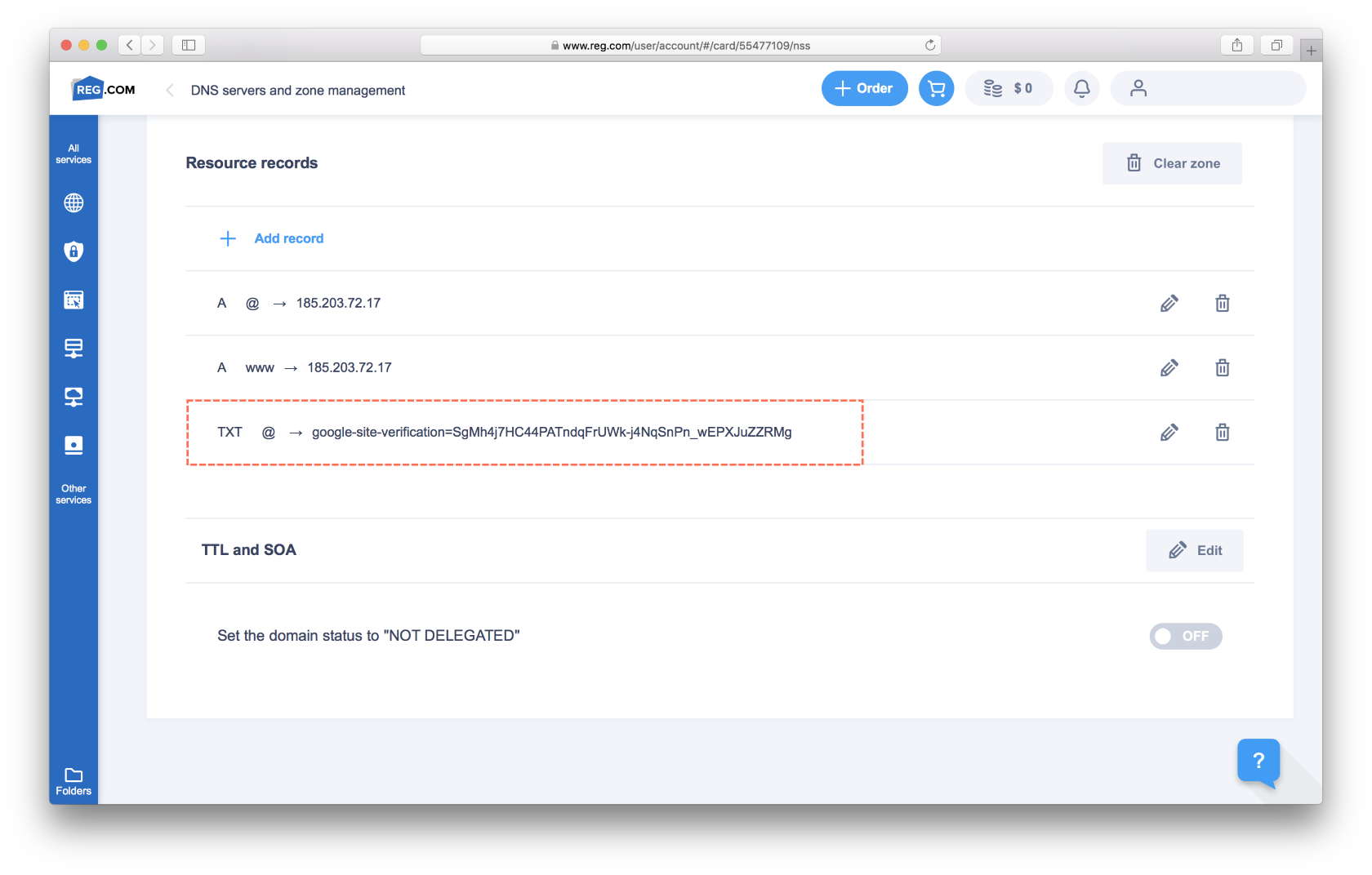This screenshot has height=875, width=1372.
Task: Click the Clear zone button
Action: pyautogui.click(x=1172, y=163)
